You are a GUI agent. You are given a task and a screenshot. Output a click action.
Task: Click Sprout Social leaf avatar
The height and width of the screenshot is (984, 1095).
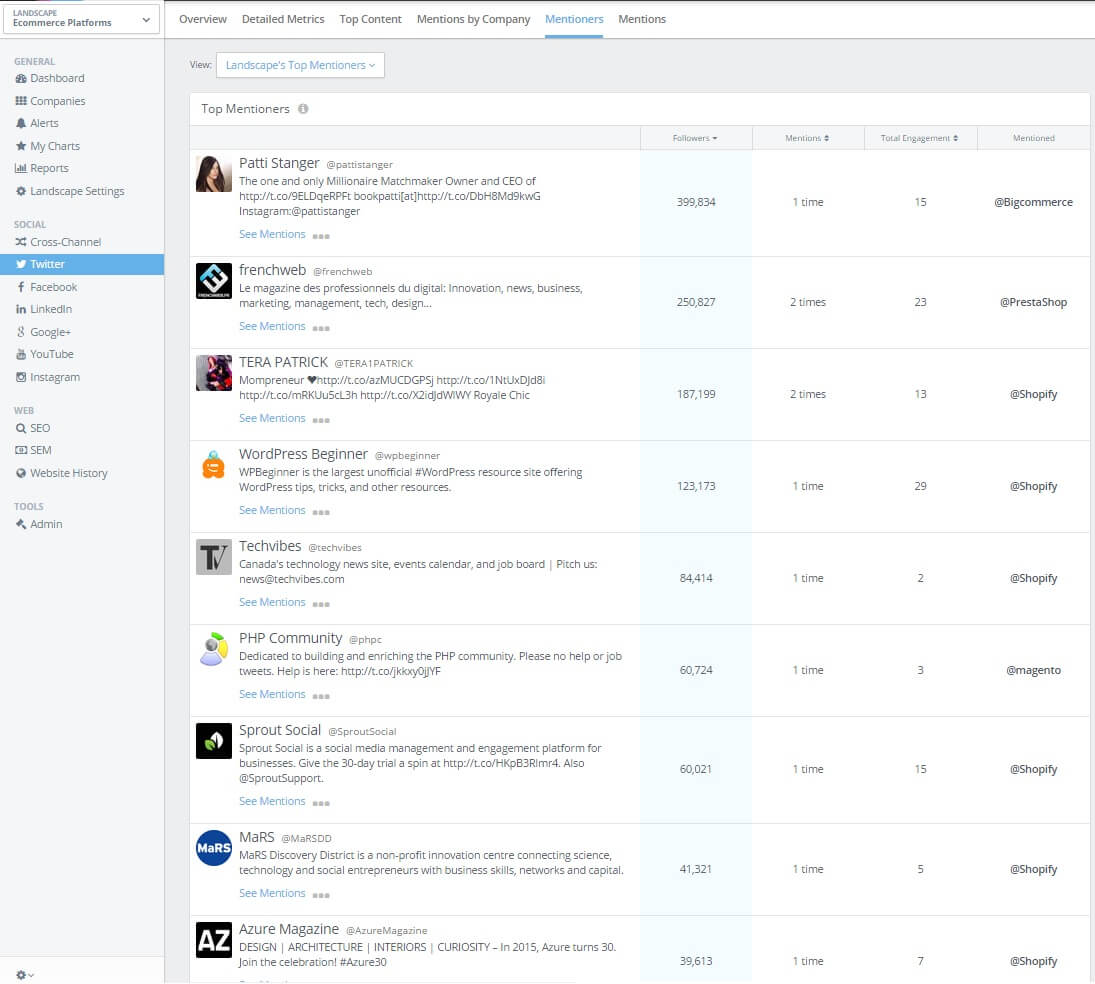coord(214,741)
